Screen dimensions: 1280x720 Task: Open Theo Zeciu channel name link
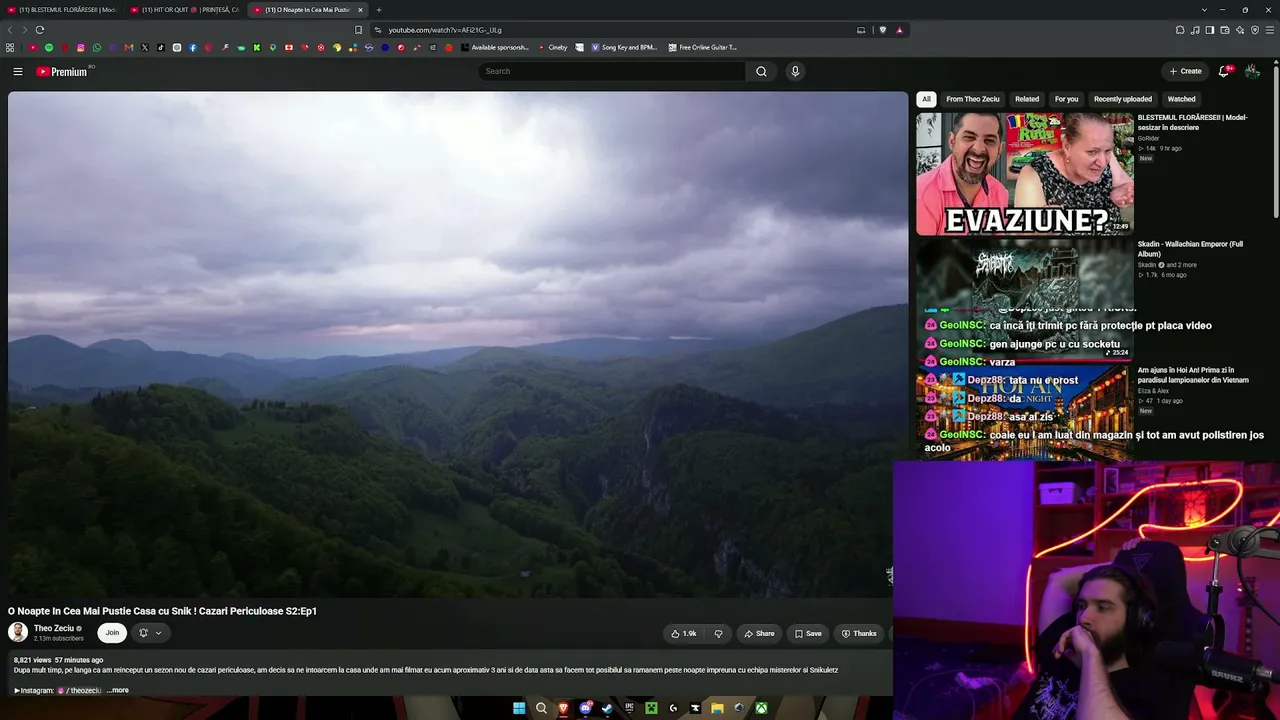coord(54,628)
